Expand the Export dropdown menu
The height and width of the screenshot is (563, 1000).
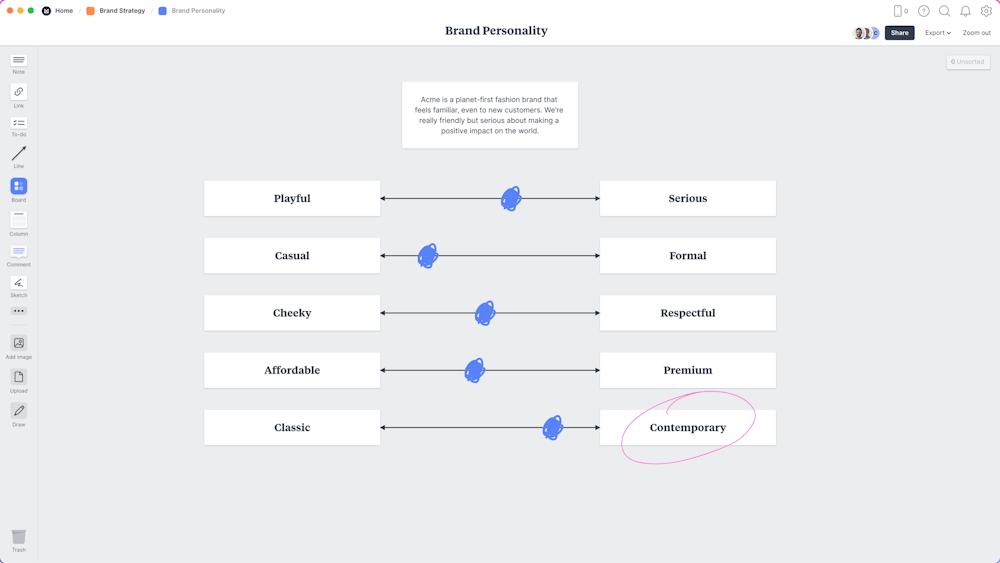pos(937,33)
